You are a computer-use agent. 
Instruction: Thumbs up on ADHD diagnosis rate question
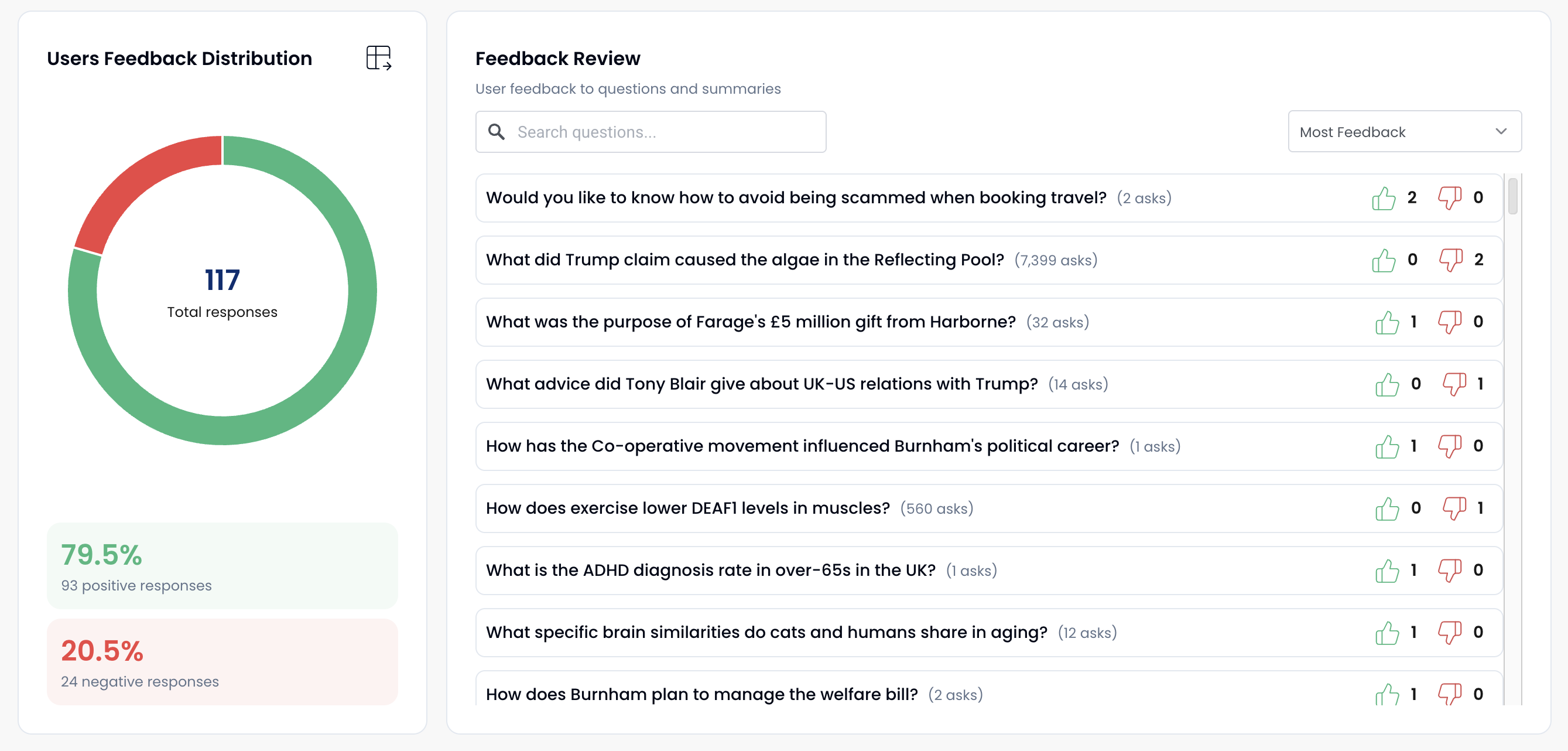[1386, 571]
